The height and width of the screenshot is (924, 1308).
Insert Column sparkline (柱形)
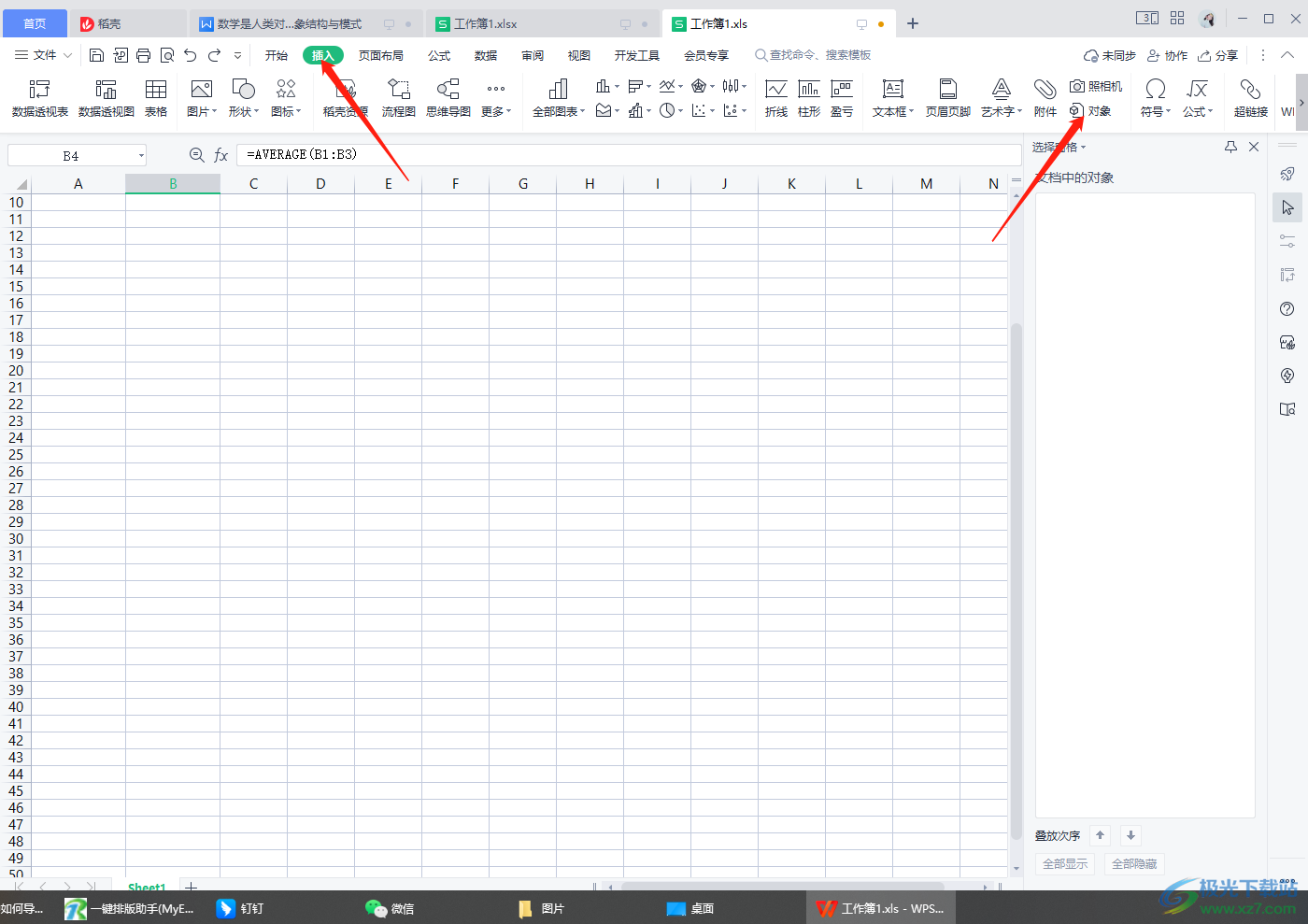click(x=809, y=98)
